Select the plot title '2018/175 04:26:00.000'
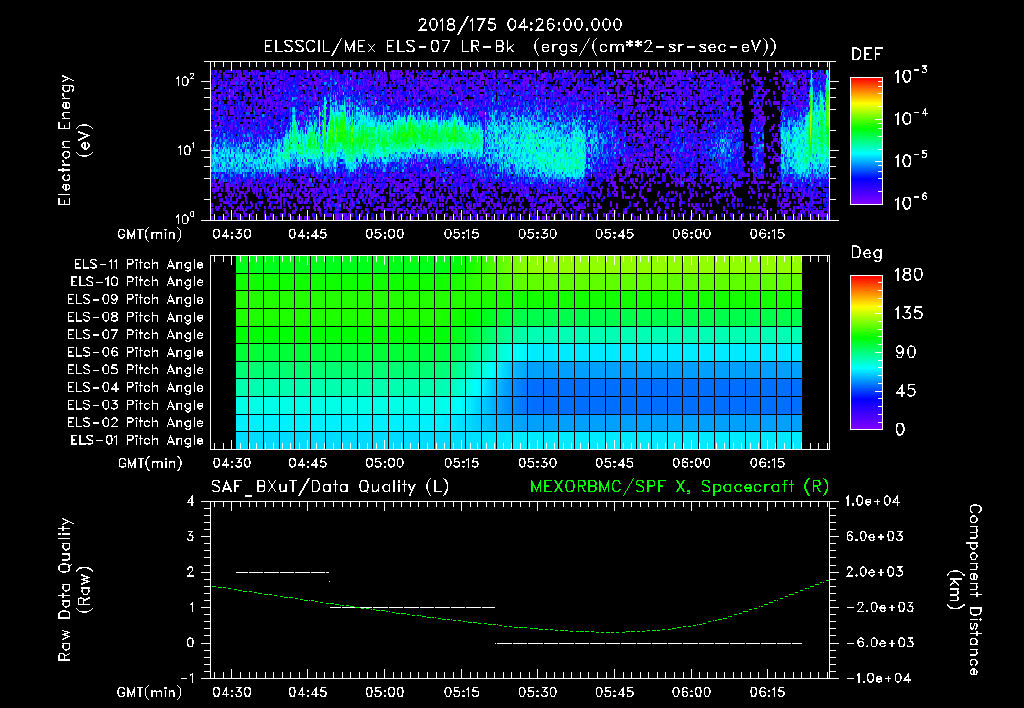The image size is (1024, 708). click(x=520, y=25)
